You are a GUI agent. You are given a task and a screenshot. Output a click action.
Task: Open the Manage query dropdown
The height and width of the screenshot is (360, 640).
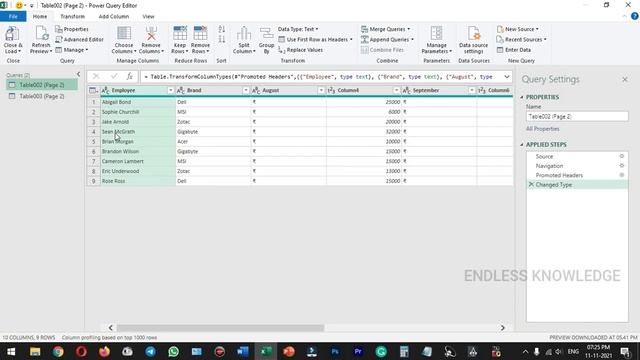72,50
